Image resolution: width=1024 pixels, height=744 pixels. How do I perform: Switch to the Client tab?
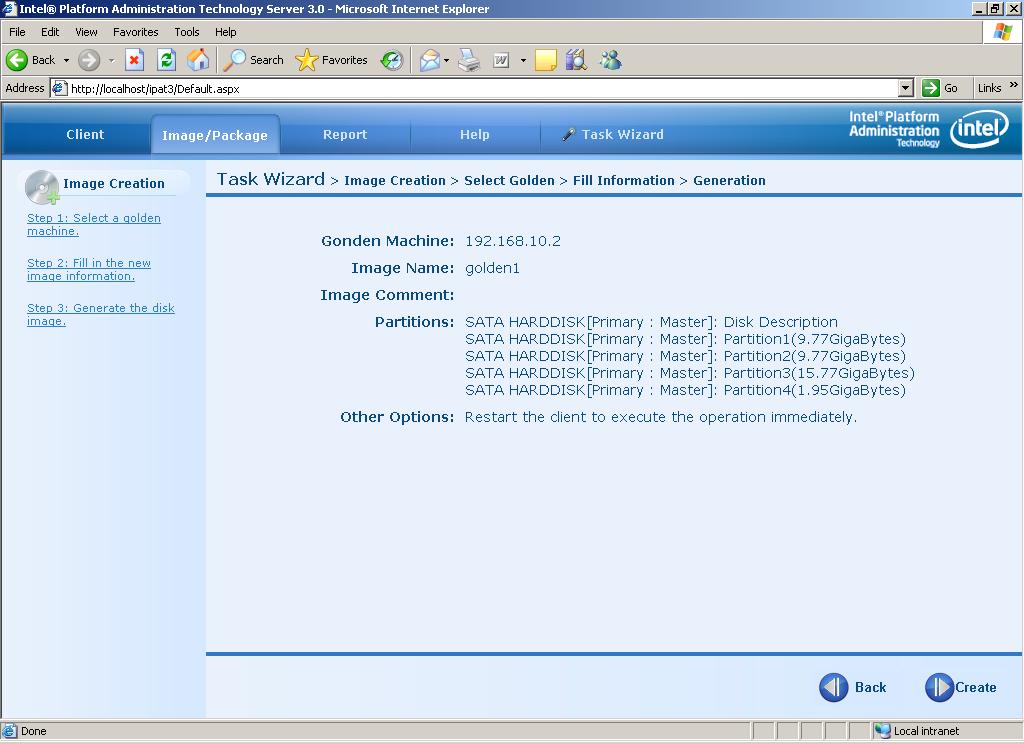tap(85, 135)
